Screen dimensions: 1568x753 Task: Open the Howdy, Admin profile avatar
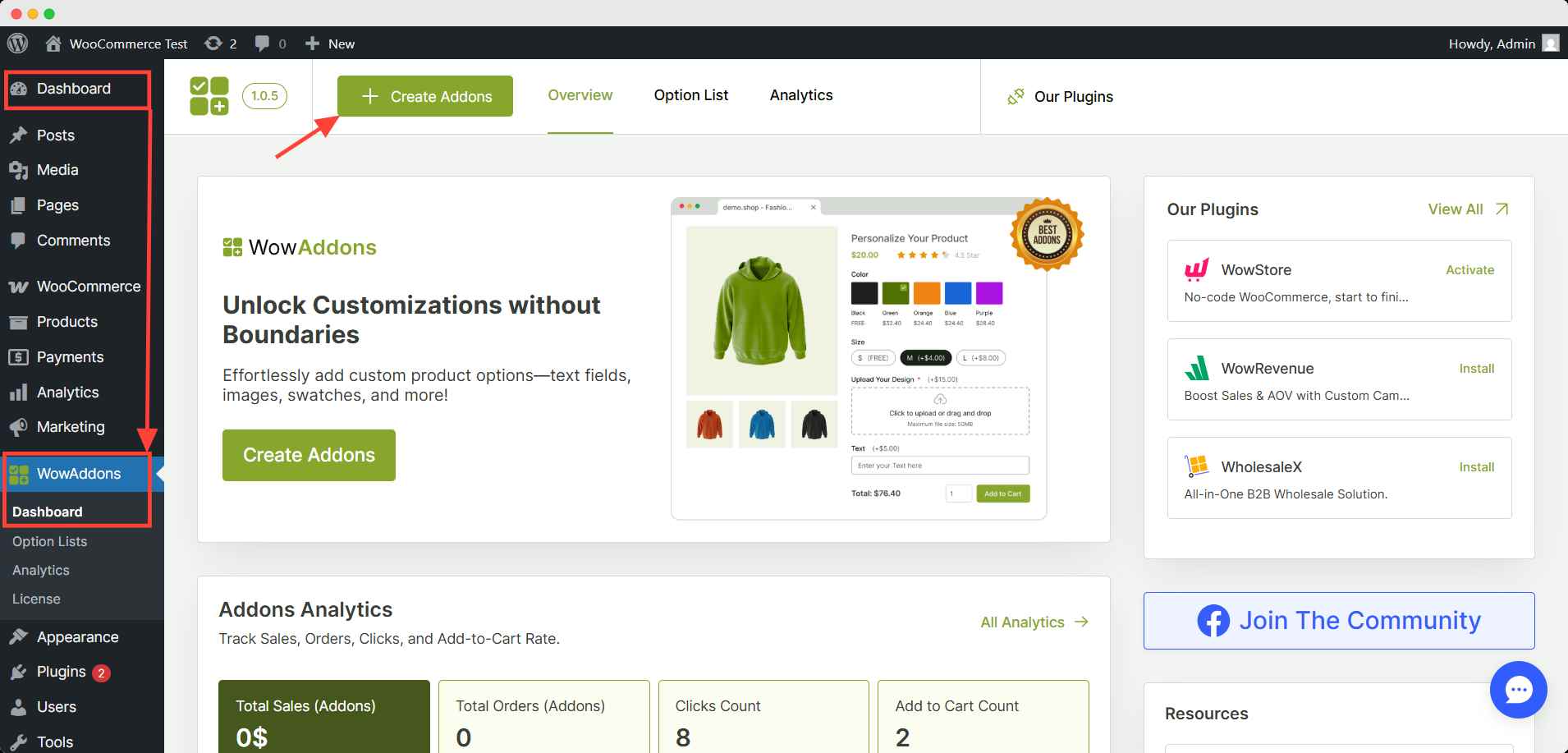pyautogui.click(x=1550, y=44)
